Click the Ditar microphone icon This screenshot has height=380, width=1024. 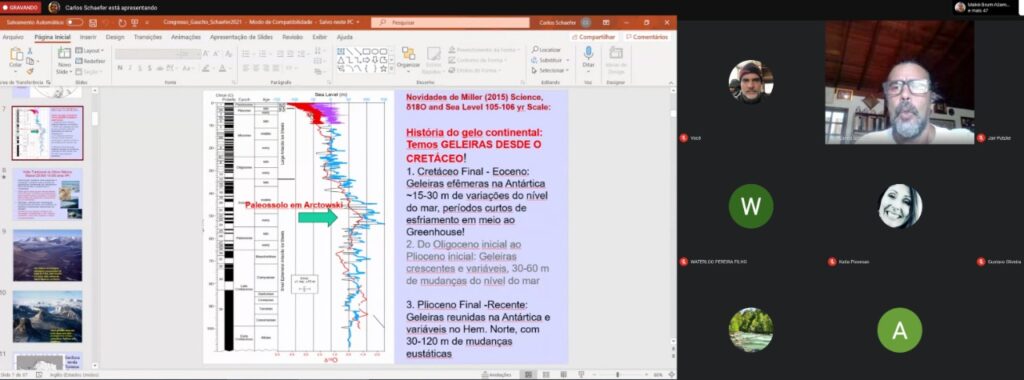588,53
